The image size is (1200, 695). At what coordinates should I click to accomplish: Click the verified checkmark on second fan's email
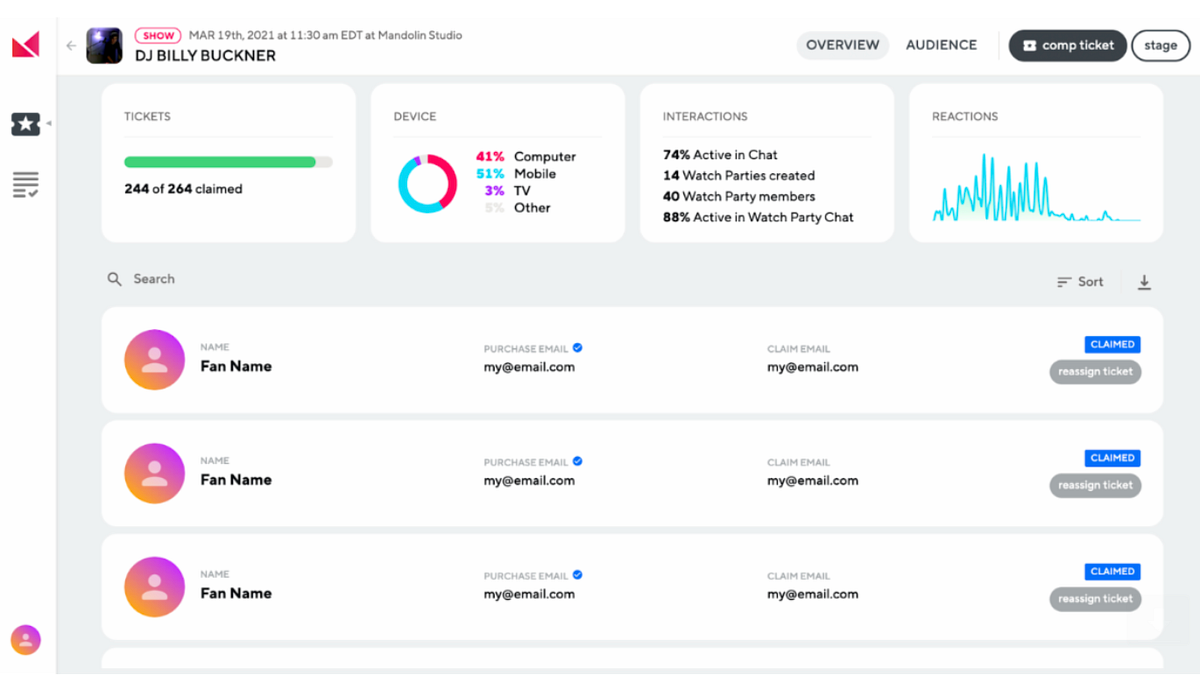click(577, 461)
